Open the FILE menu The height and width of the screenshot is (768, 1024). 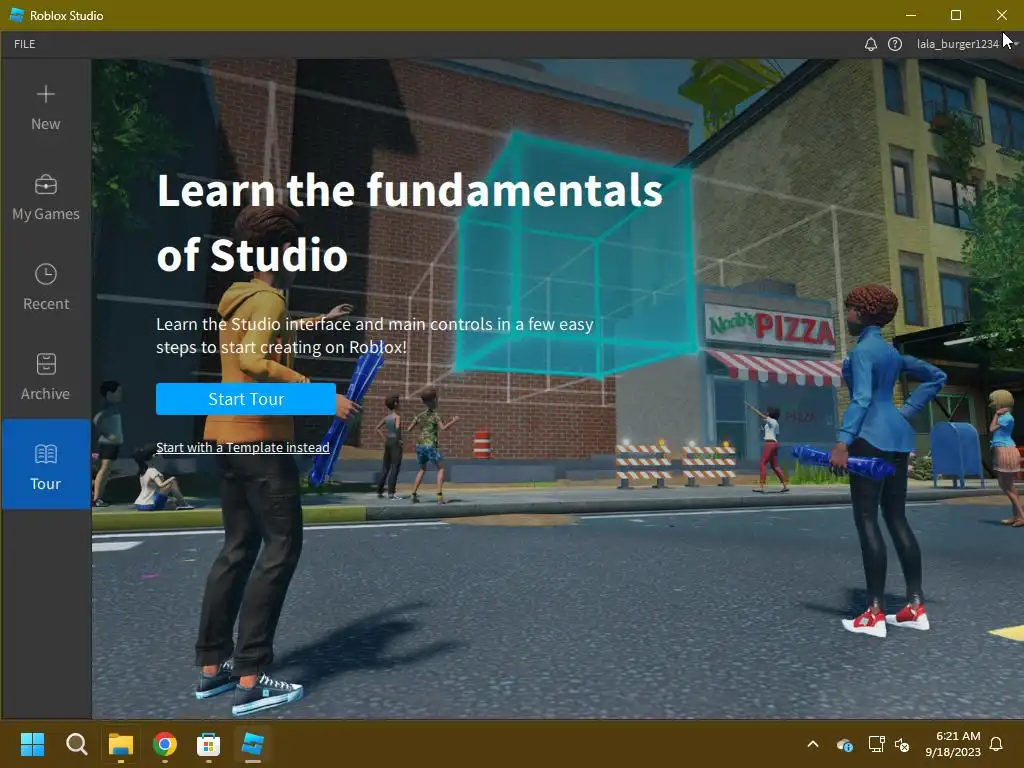click(25, 44)
